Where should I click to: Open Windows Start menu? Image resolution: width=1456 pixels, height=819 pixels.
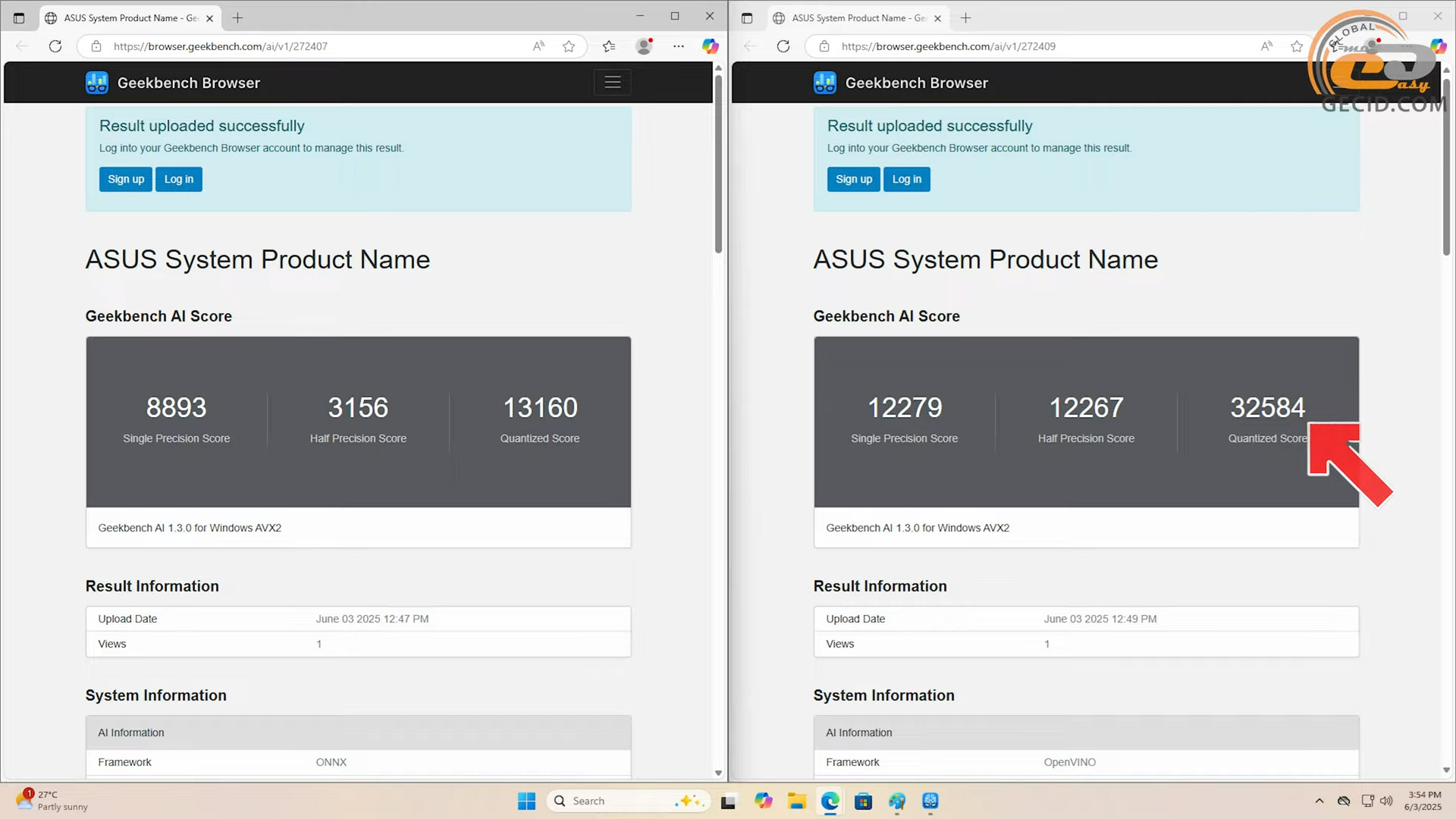[x=526, y=801]
